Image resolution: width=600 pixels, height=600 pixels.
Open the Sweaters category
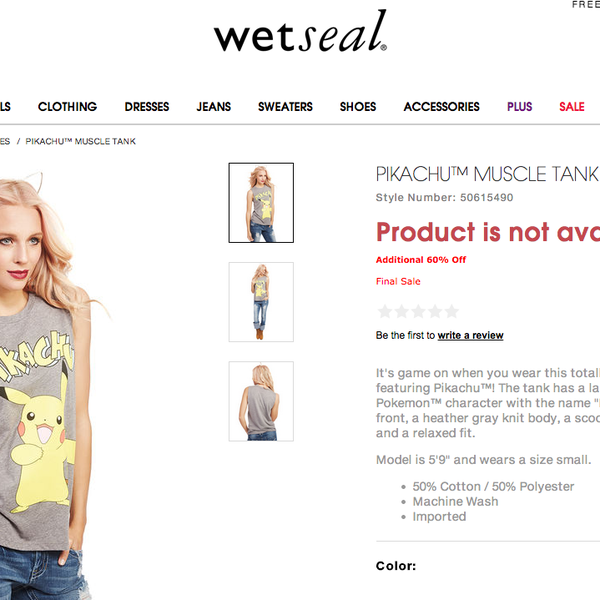click(x=285, y=106)
